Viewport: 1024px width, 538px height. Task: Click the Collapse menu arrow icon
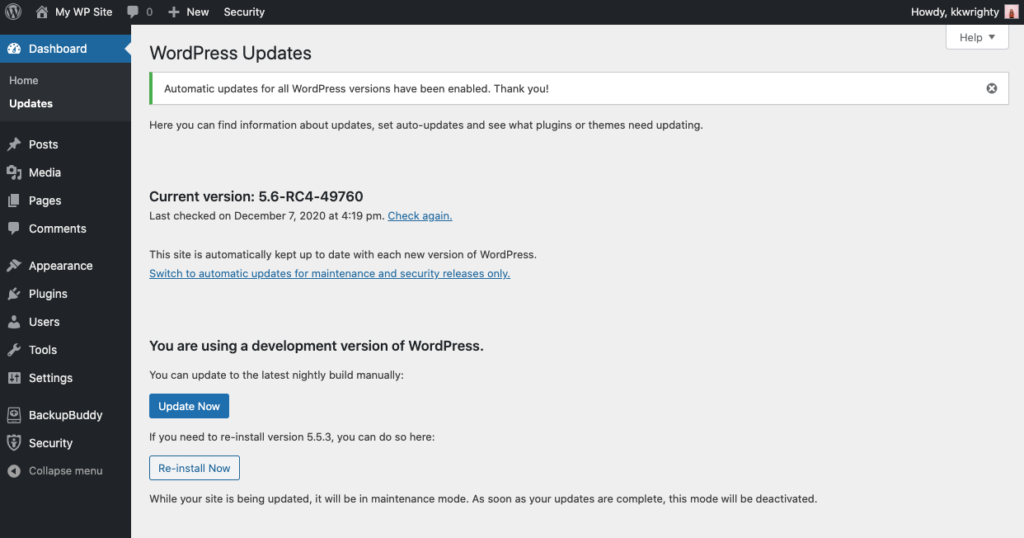14,471
